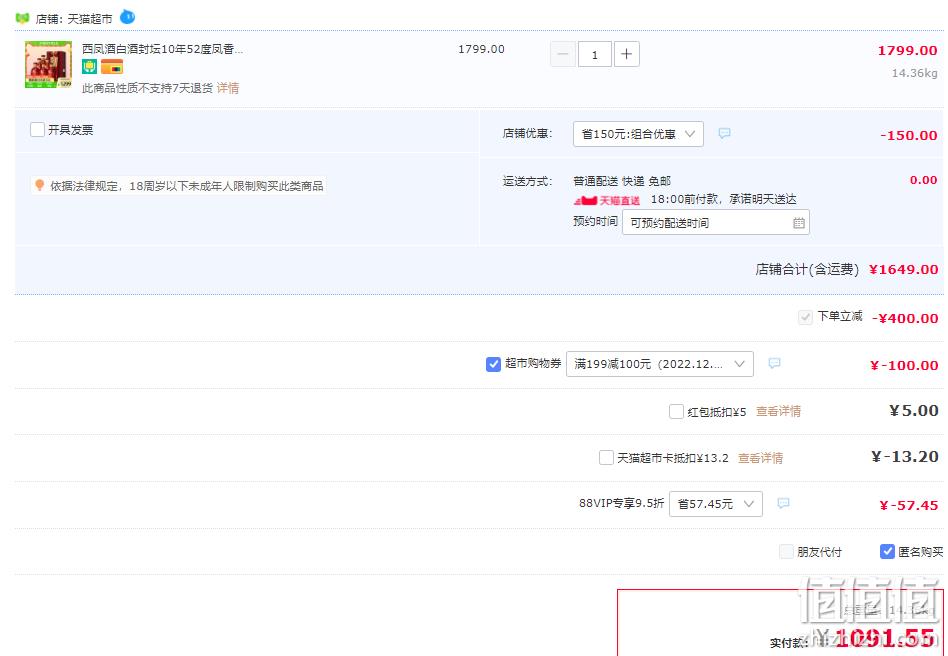Click the unit price 1799.00 text
Screen dimensions: 948x656
[481, 49]
